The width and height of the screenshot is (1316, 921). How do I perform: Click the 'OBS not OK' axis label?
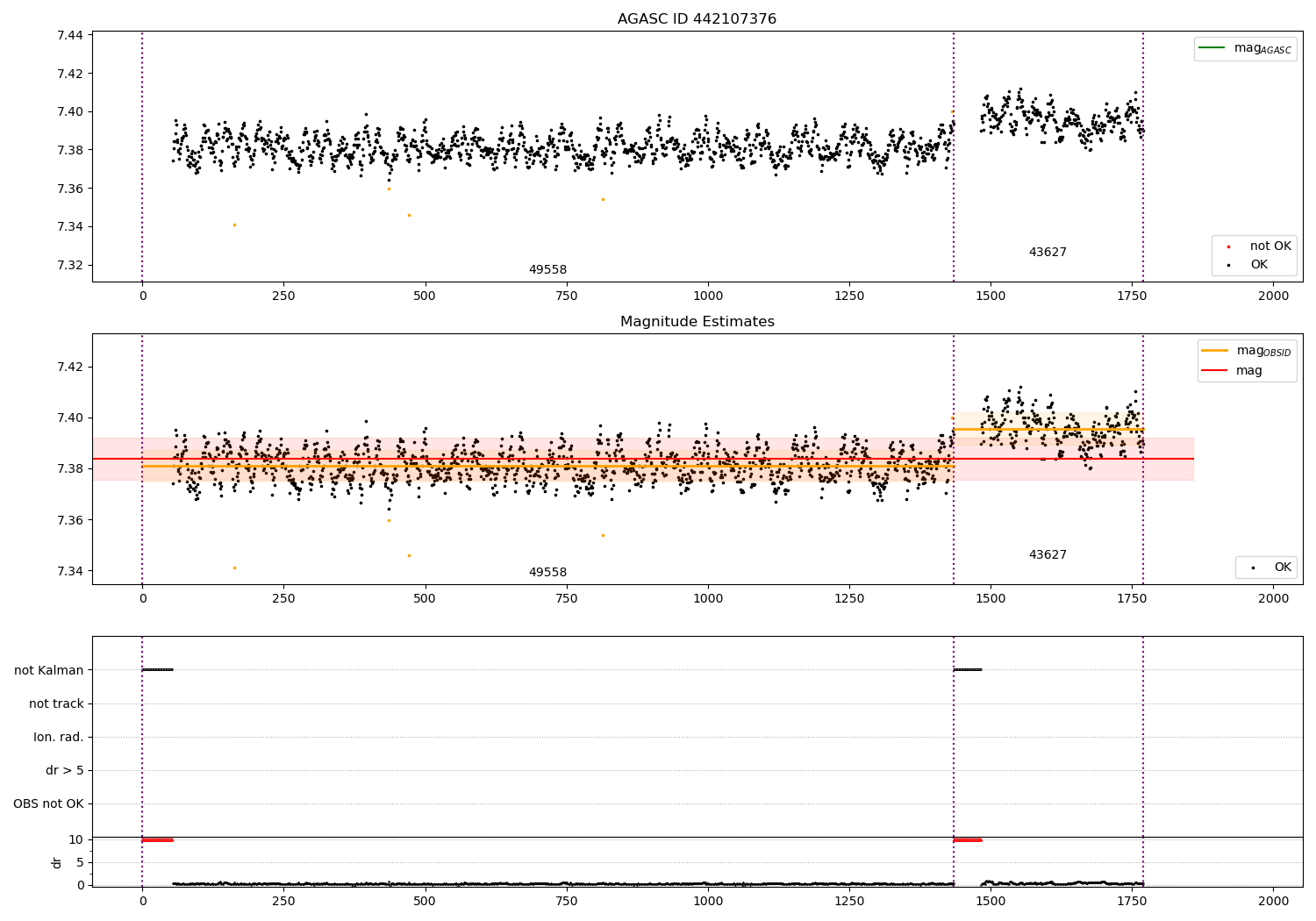coord(48,803)
